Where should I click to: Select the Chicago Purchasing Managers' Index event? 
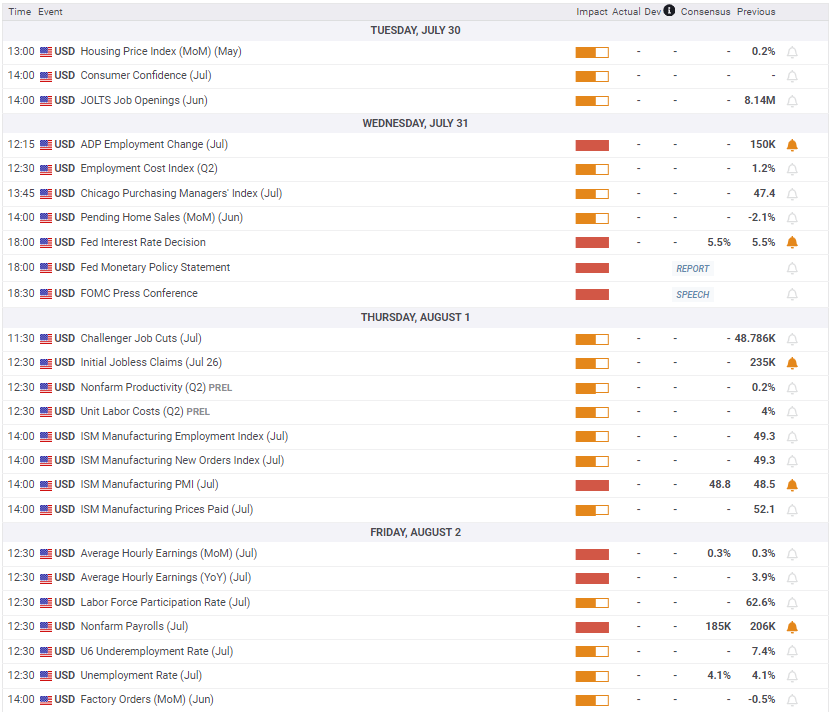click(181, 193)
